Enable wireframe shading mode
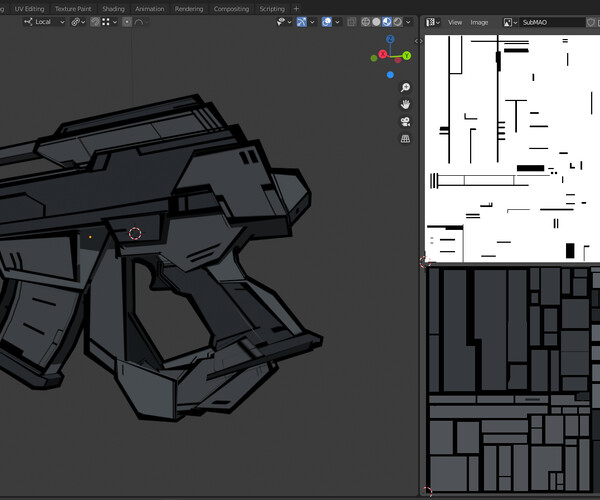The width and height of the screenshot is (600, 500). tap(365, 21)
